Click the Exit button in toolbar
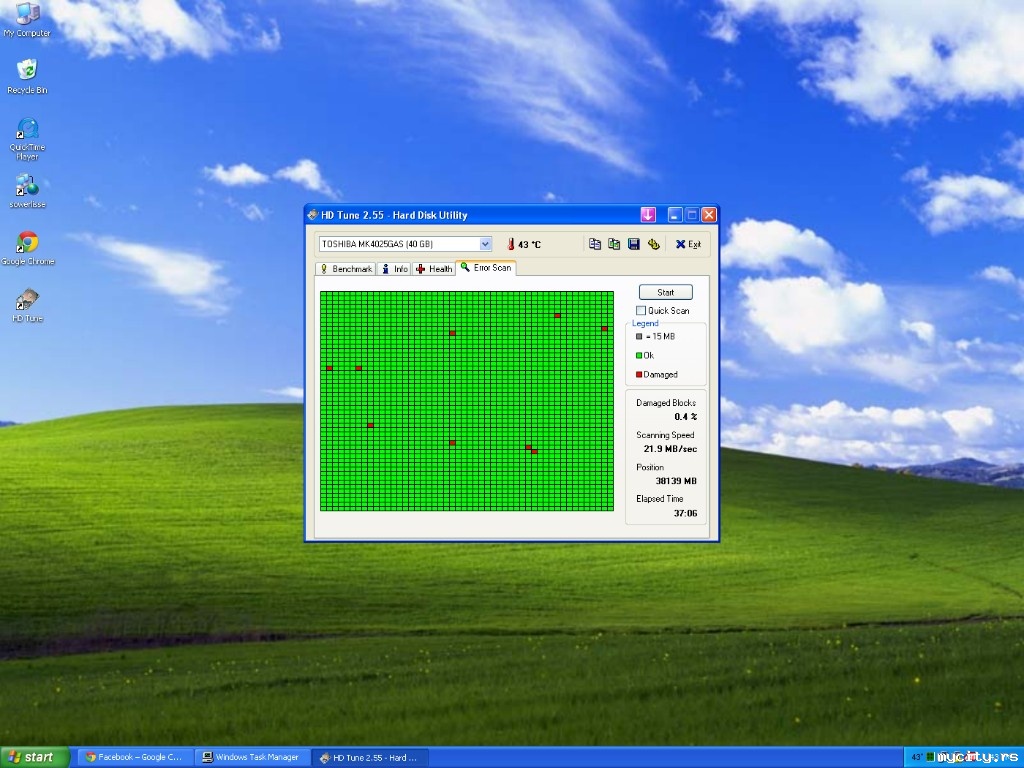Screen dimensions: 1024x768 tap(688, 244)
